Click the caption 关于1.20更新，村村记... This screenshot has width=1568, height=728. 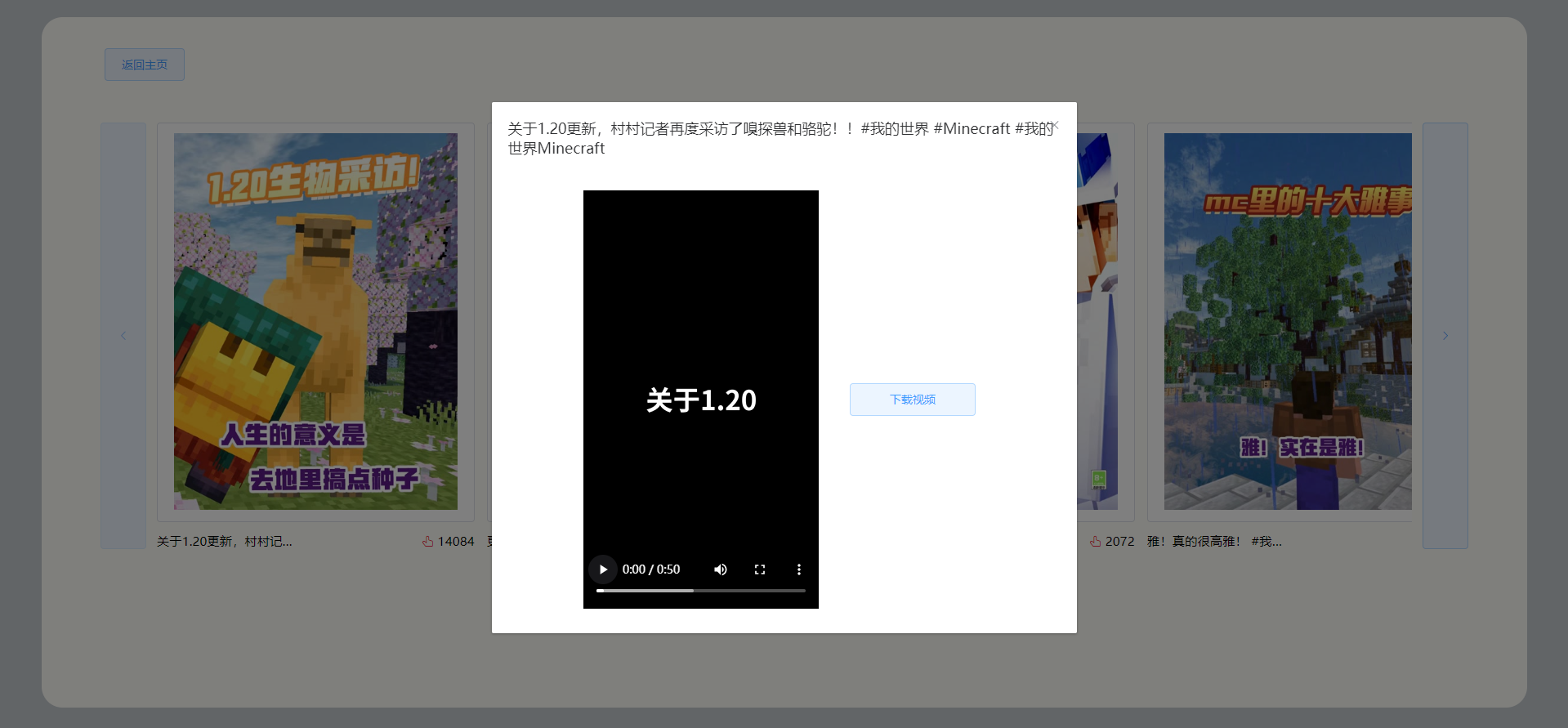click(224, 541)
